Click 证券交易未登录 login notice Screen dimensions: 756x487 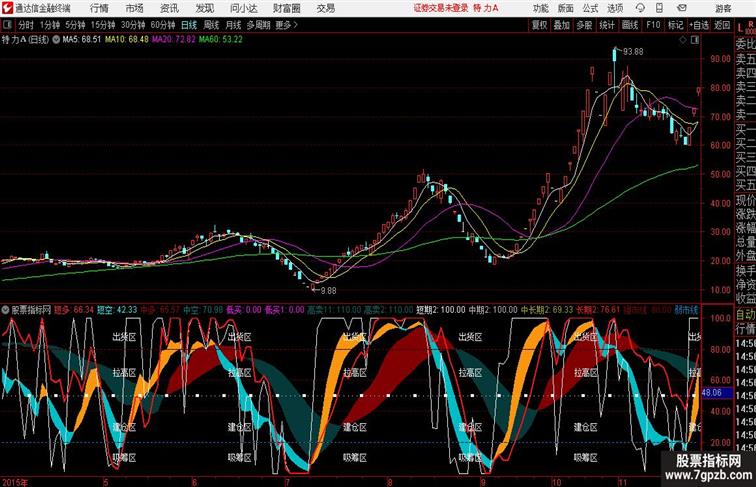(441, 8)
